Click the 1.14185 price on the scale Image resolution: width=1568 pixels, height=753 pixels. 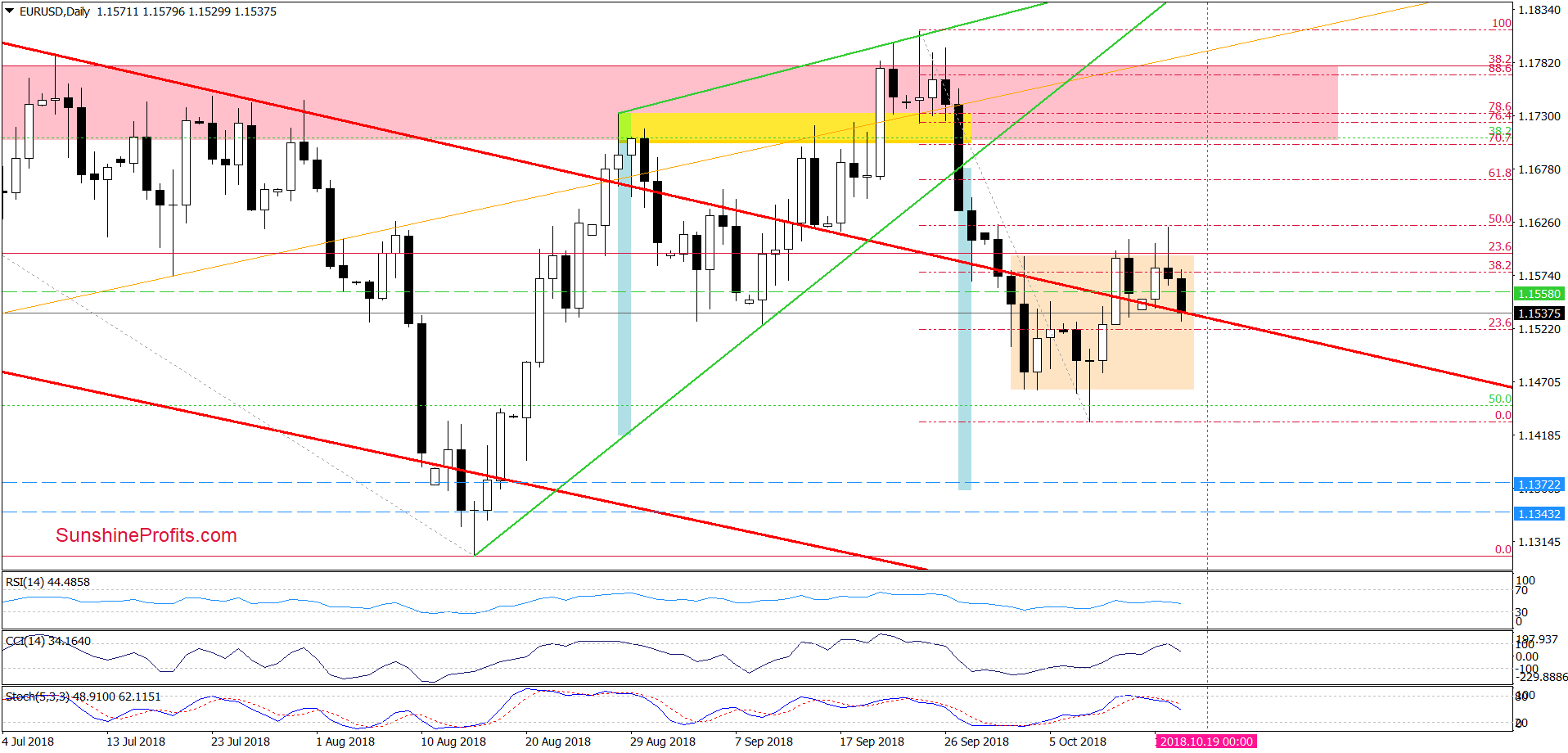click(1539, 435)
